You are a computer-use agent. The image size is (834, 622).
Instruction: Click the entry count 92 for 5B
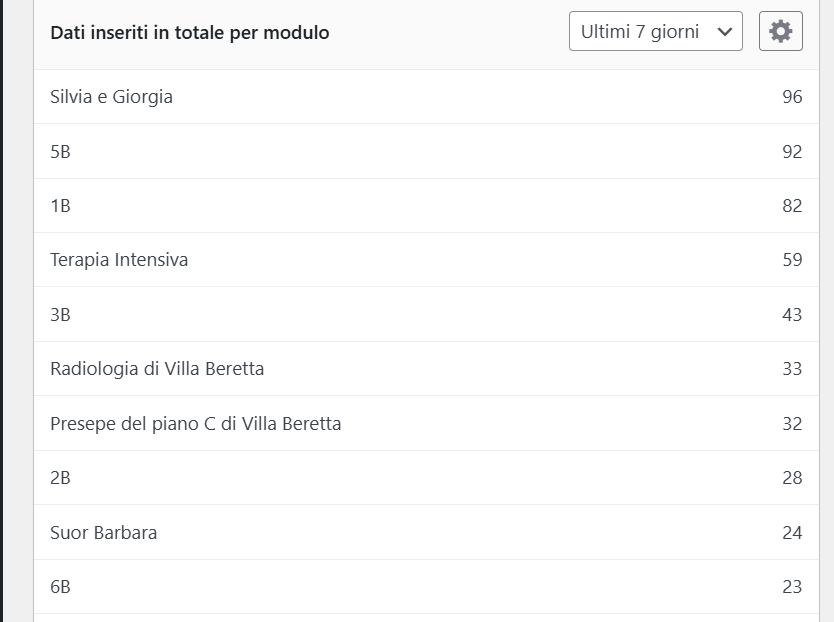point(792,152)
